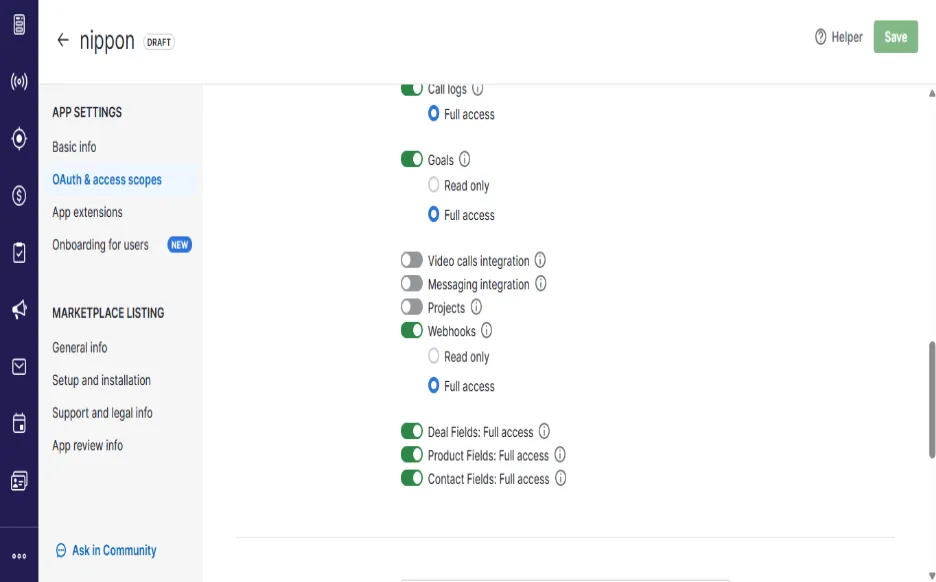Show info for Product Fields: Full access
936x582 pixels.
(559, 455)
